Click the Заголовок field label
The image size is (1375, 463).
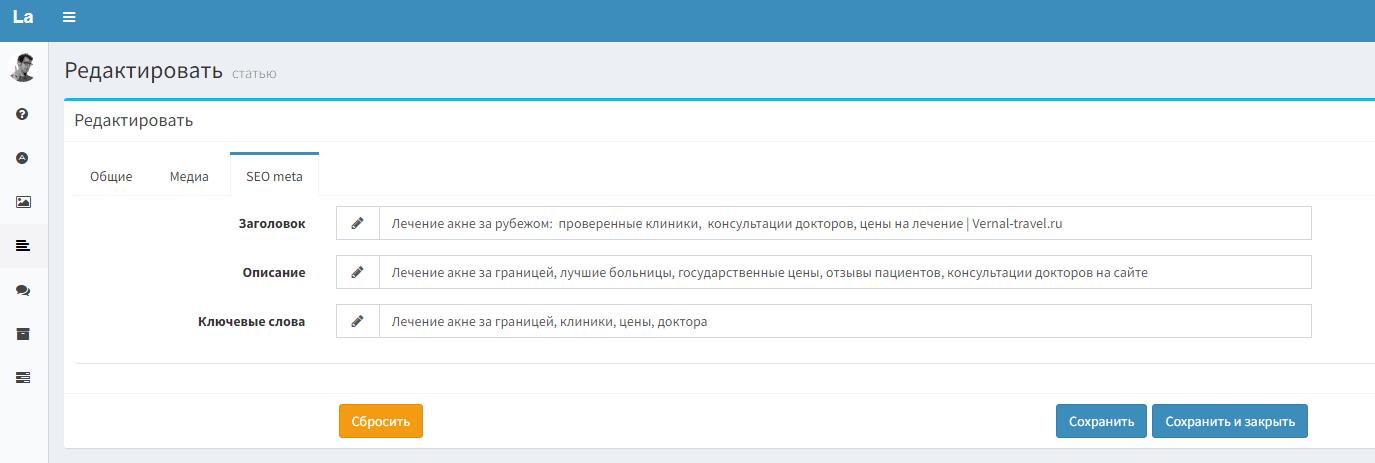coord(272,224)
